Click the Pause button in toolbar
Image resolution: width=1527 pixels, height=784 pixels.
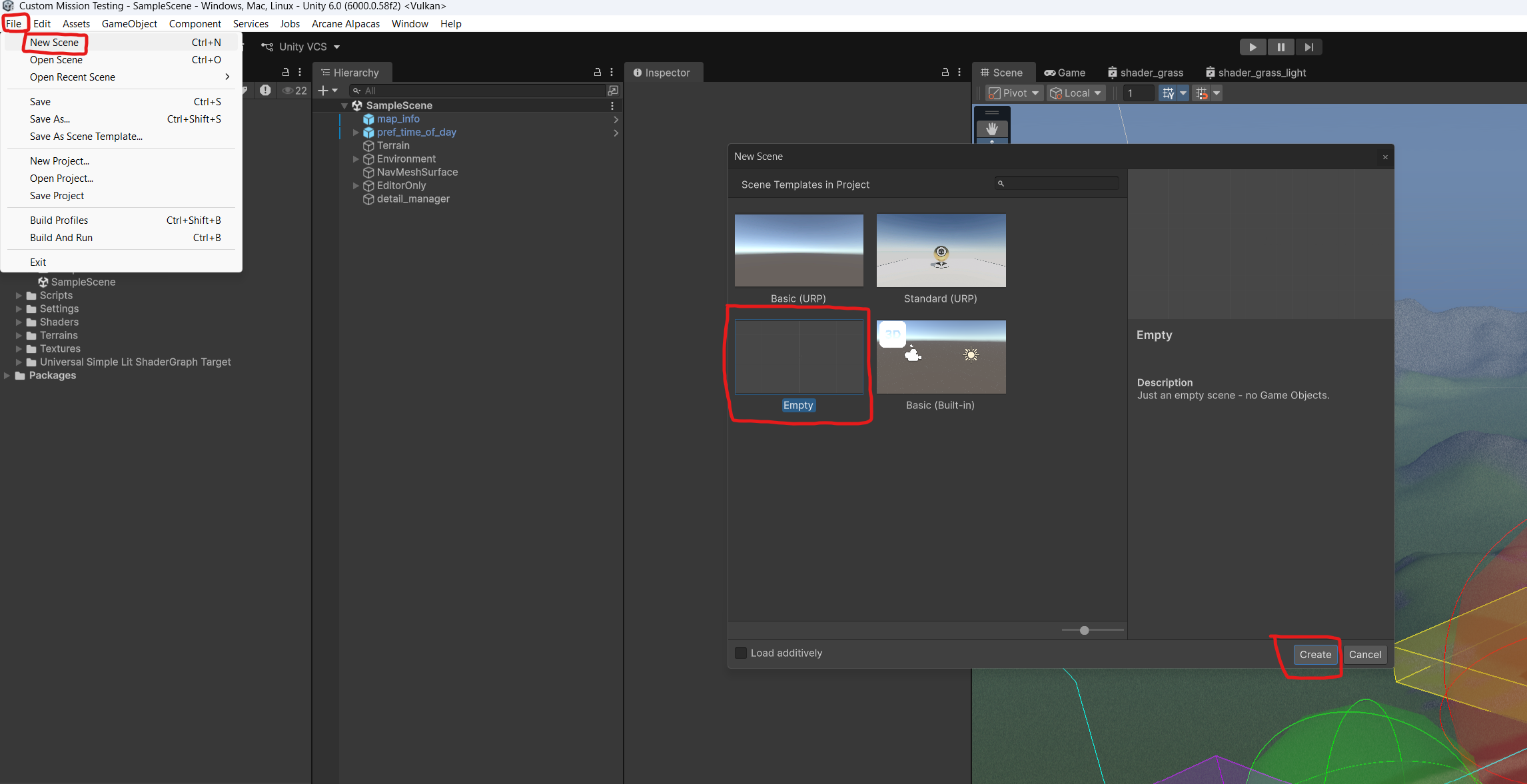click(x=1280, y=47)
